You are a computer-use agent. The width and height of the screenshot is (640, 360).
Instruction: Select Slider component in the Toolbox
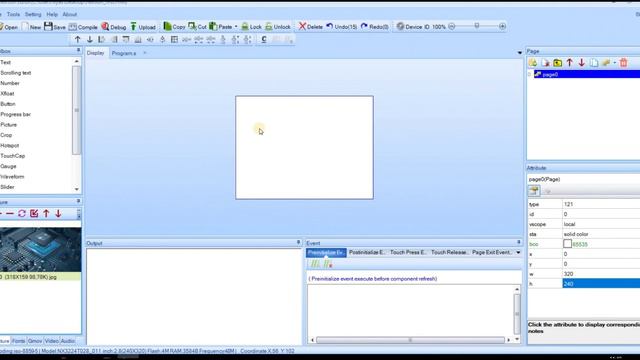[7, 187]
